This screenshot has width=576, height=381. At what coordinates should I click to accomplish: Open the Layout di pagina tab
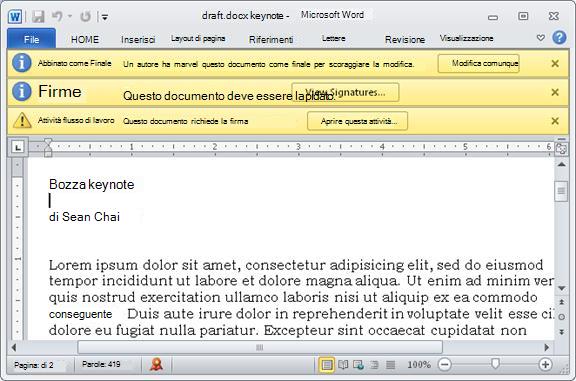[198, 39]
